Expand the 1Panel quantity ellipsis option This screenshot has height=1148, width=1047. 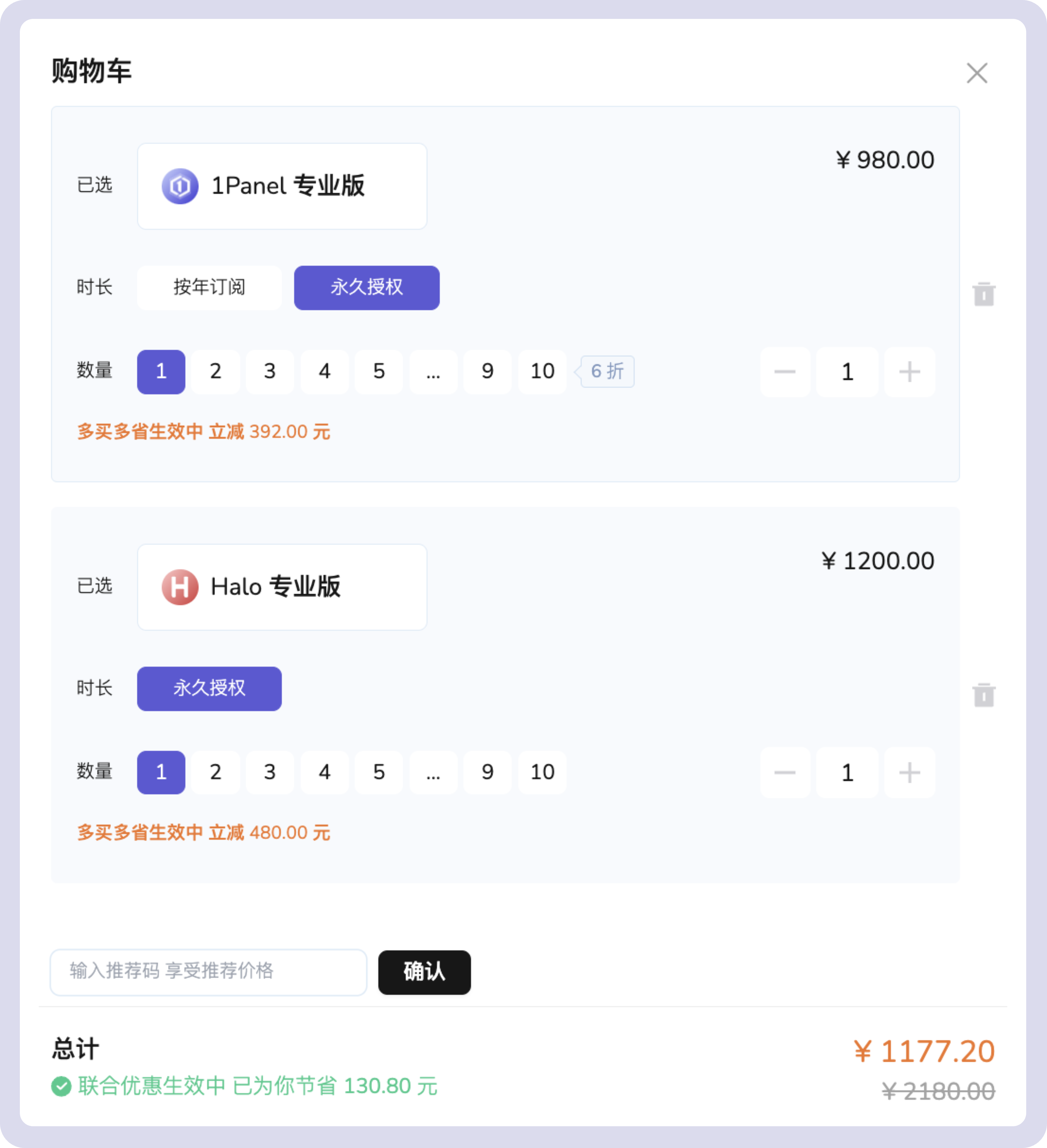click(433, 372)
